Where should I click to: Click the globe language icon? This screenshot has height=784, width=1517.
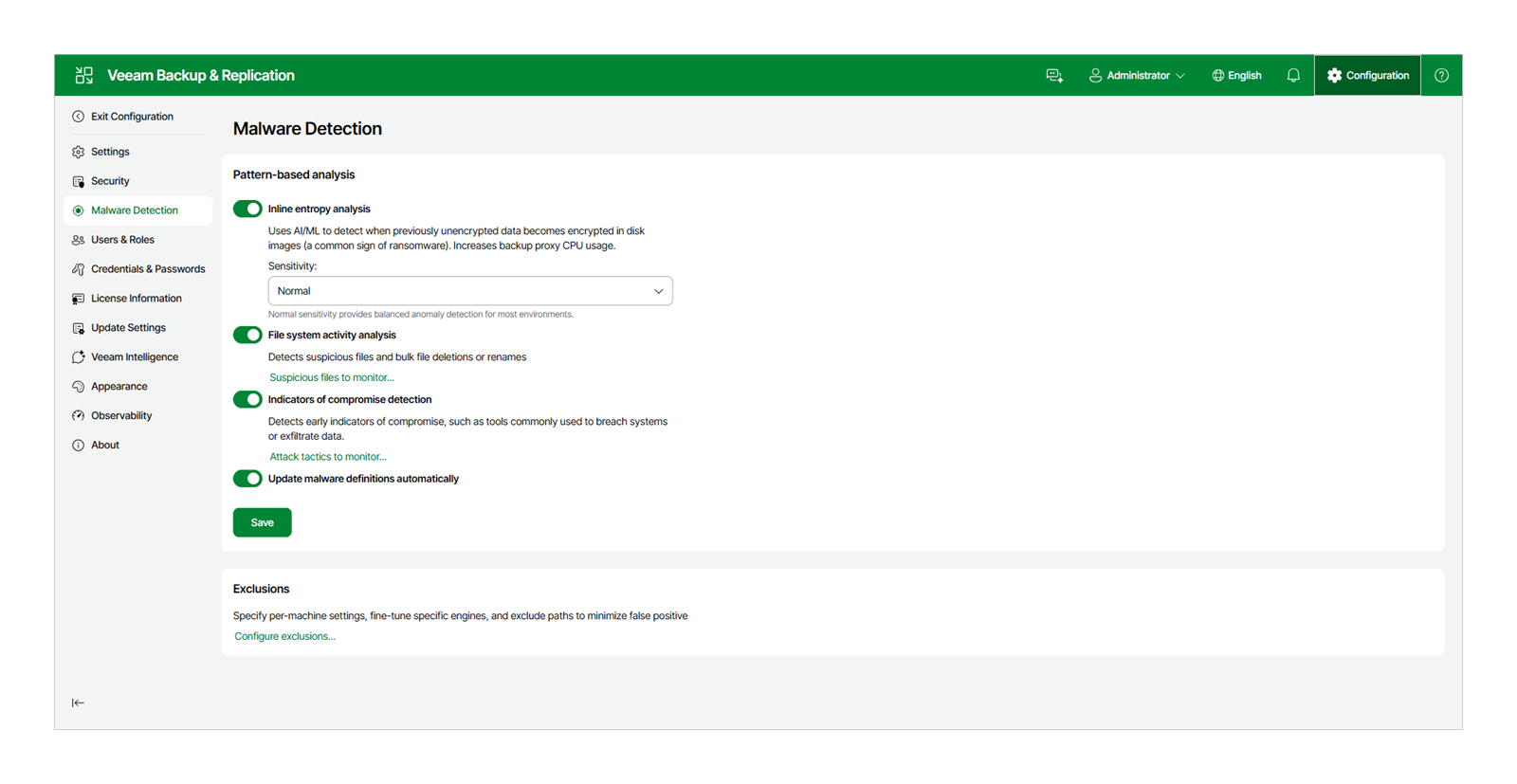[1218, 76]
